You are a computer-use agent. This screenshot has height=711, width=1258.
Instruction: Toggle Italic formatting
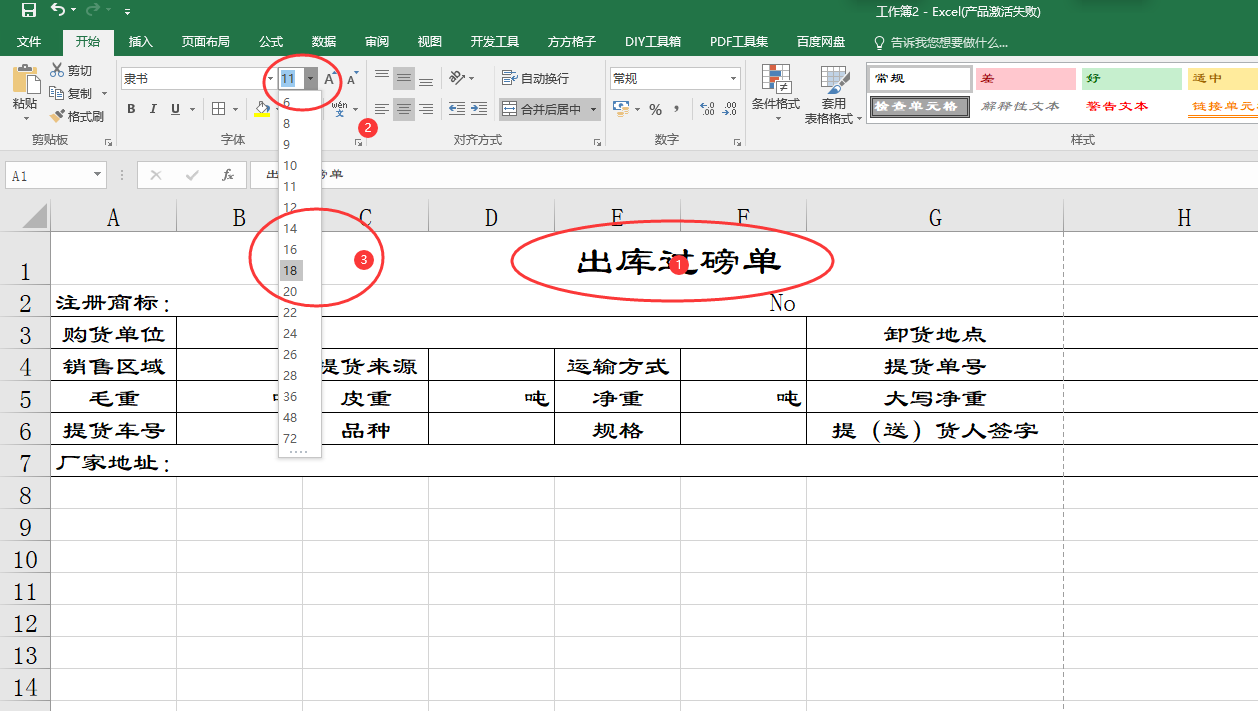153,109
